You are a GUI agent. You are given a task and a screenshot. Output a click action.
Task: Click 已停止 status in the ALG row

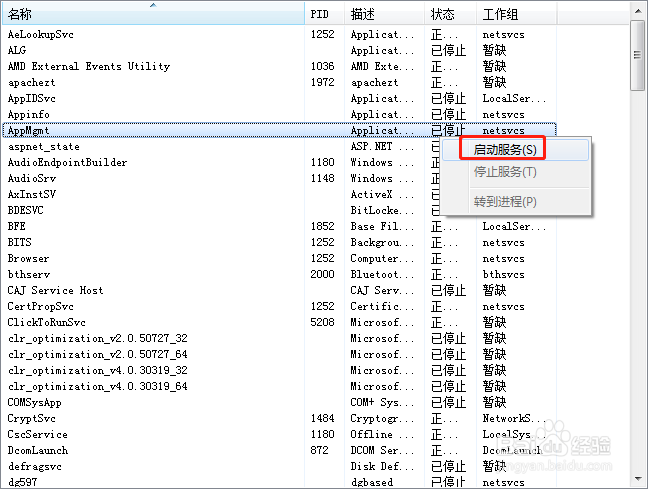(448, 50)
